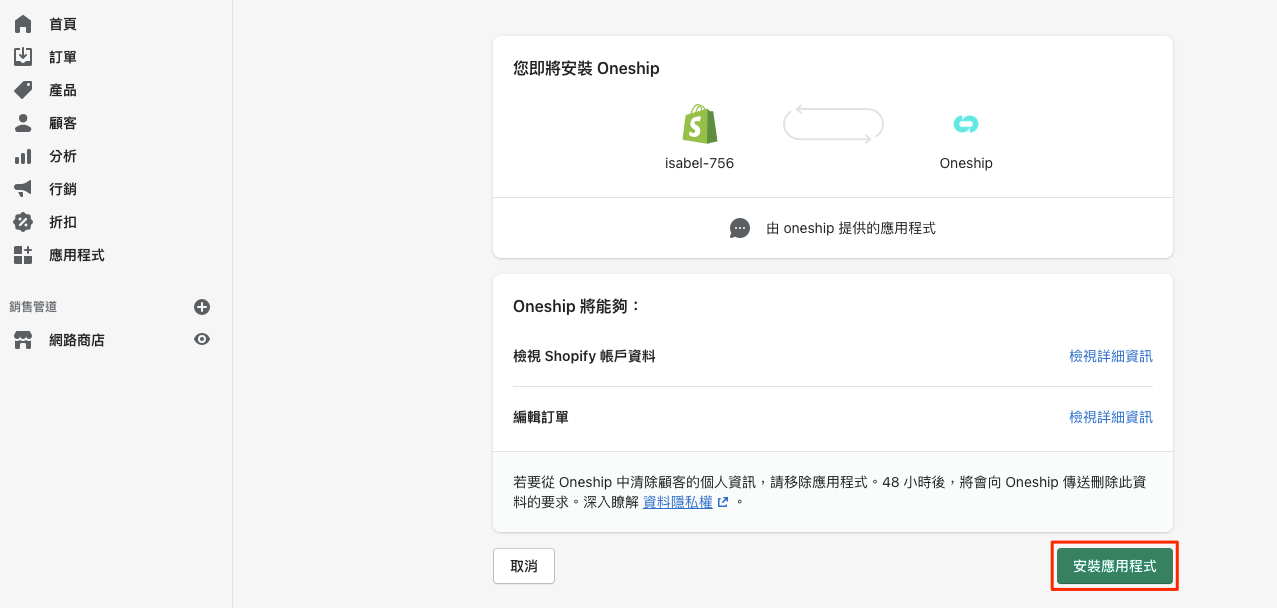The image size is (1277, 608).
Task: Click the external link icon after 資料隱私權
Action: [723, 502]
